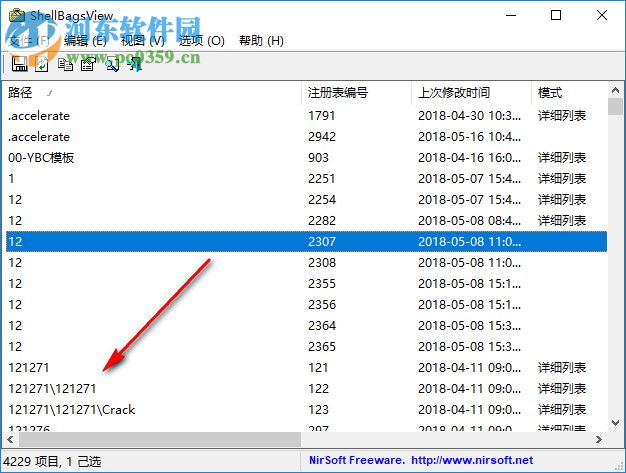Click the Find magnifier icon
This screenshot has width=626, height=473.
point(112,64)
